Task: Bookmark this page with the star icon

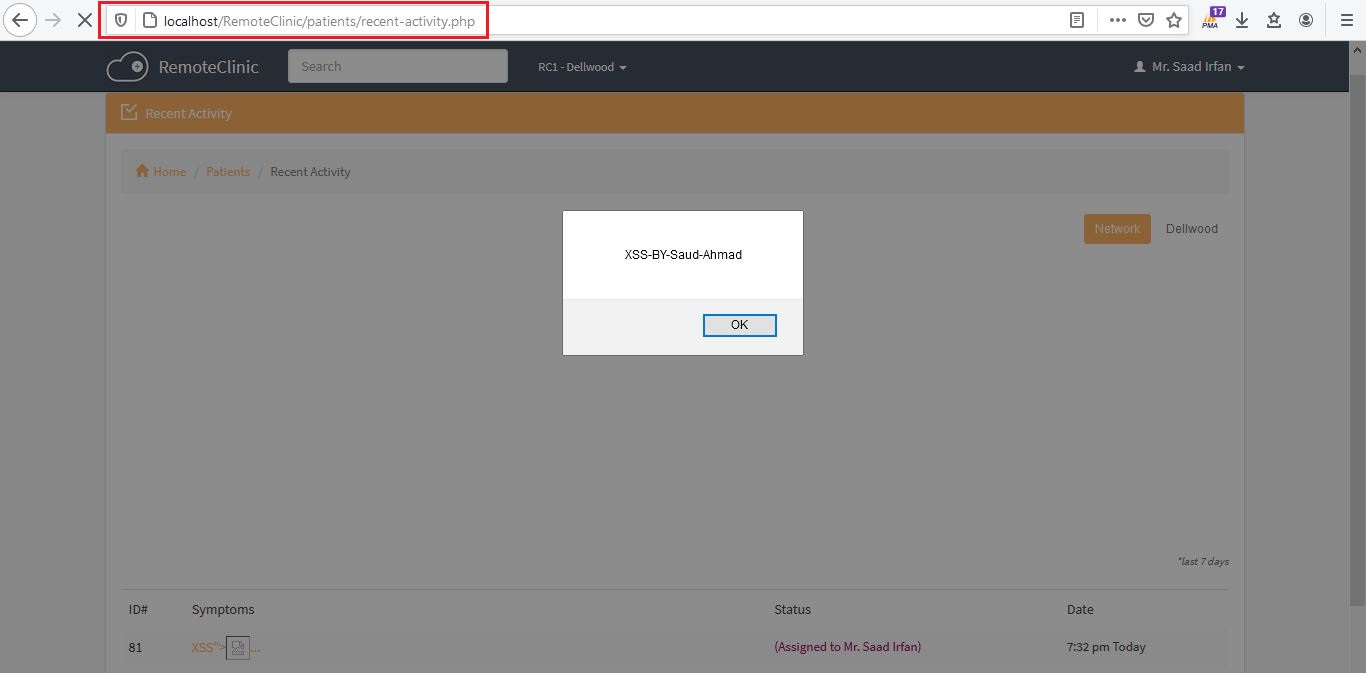Action: 1174,20
